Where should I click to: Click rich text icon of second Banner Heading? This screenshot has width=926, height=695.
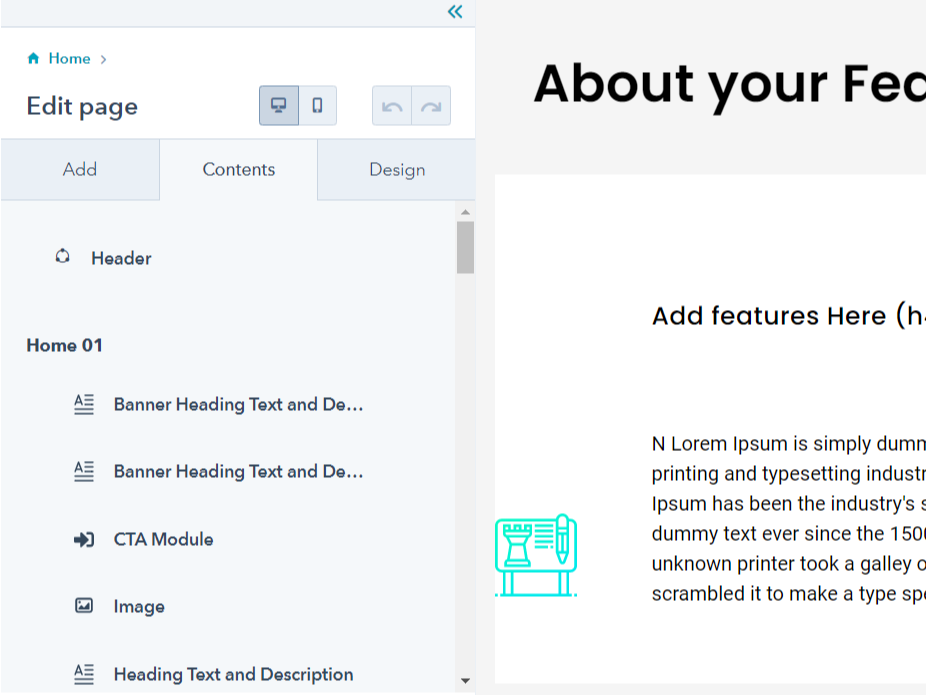84,471
